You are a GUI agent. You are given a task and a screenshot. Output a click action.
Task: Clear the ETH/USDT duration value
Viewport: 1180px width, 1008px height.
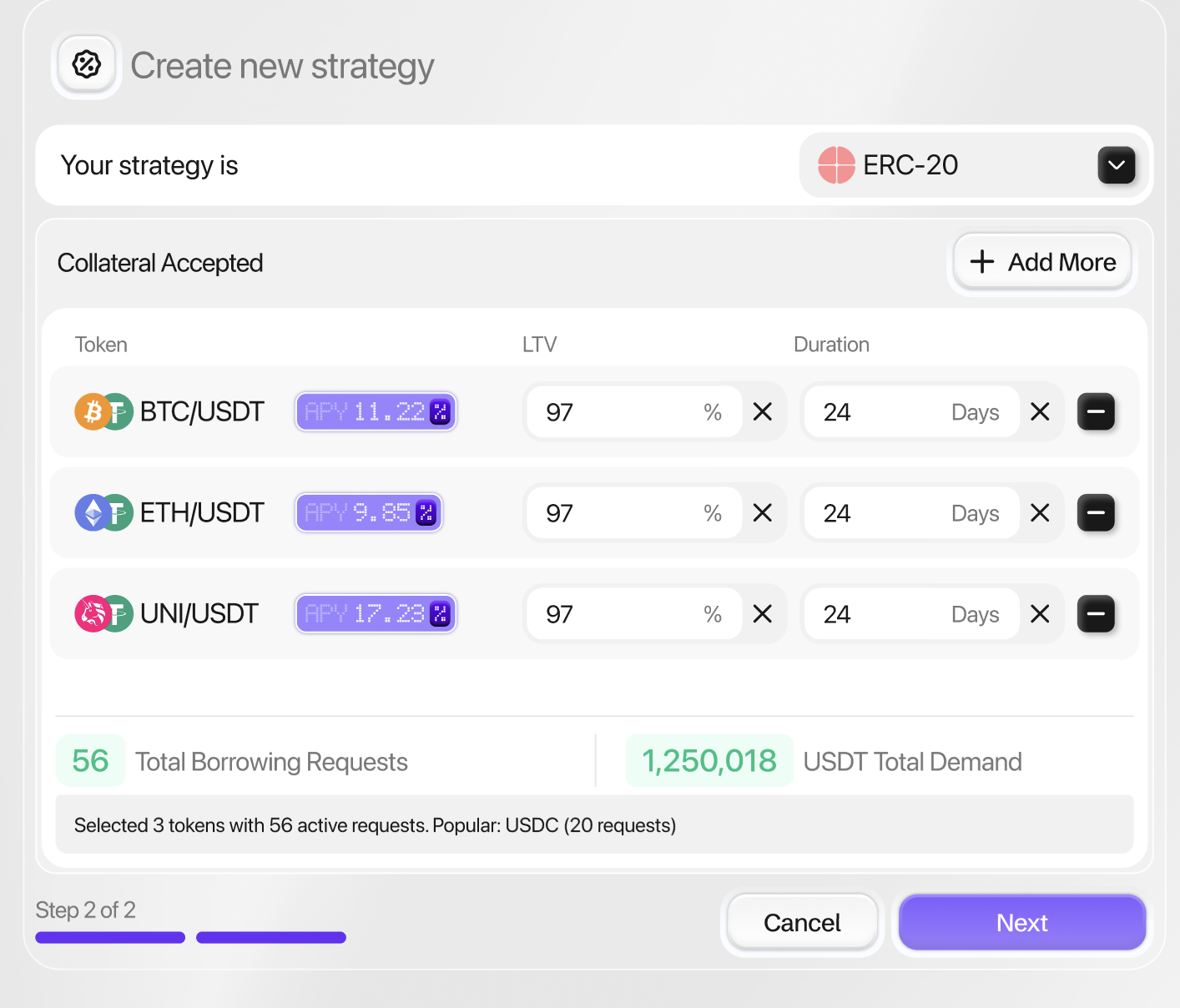[x=1040, y=512]
